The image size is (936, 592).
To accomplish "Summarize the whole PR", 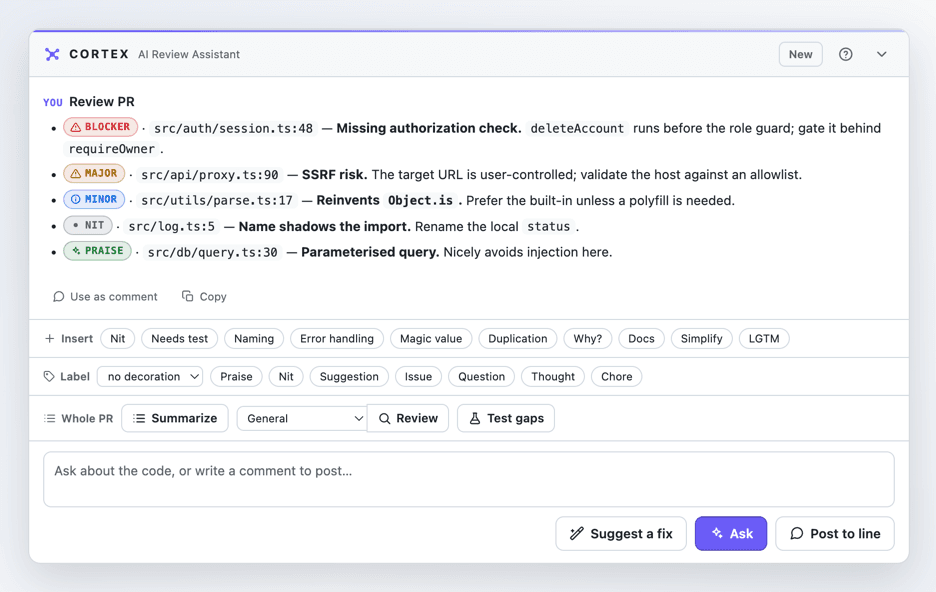I will 175,418.
